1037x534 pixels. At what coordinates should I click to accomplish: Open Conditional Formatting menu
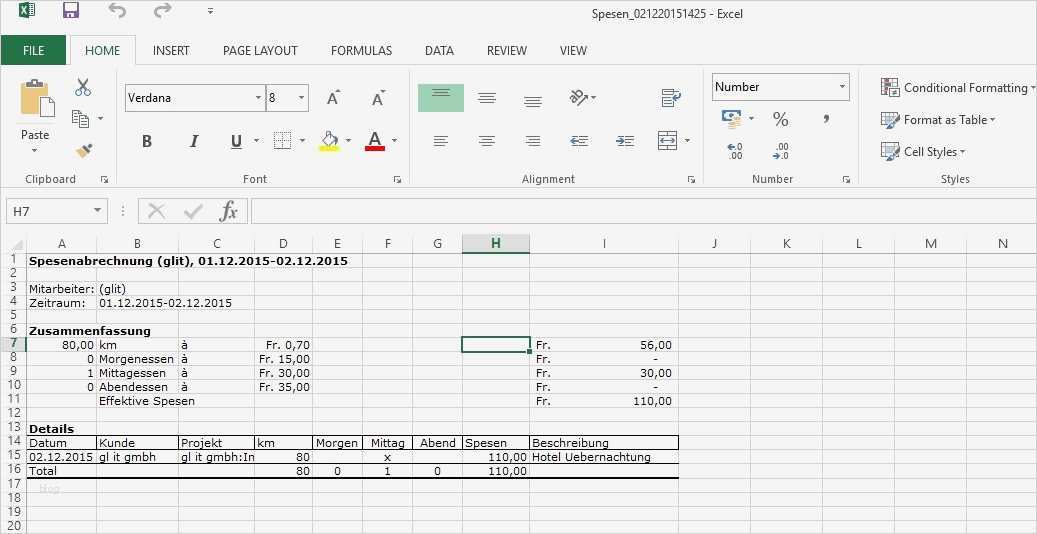[958, 87]
